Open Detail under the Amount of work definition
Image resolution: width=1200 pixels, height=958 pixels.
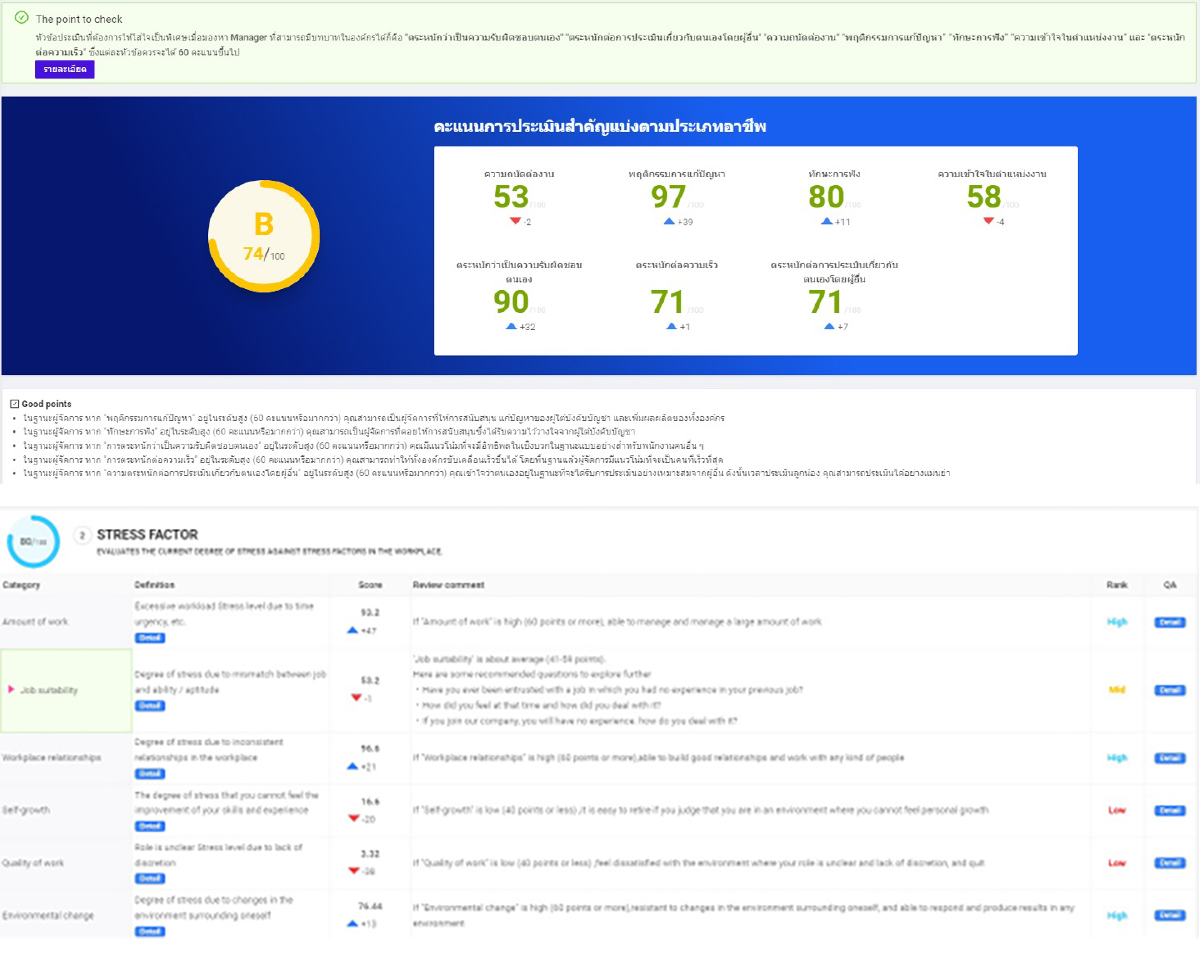tap(150, 638)
